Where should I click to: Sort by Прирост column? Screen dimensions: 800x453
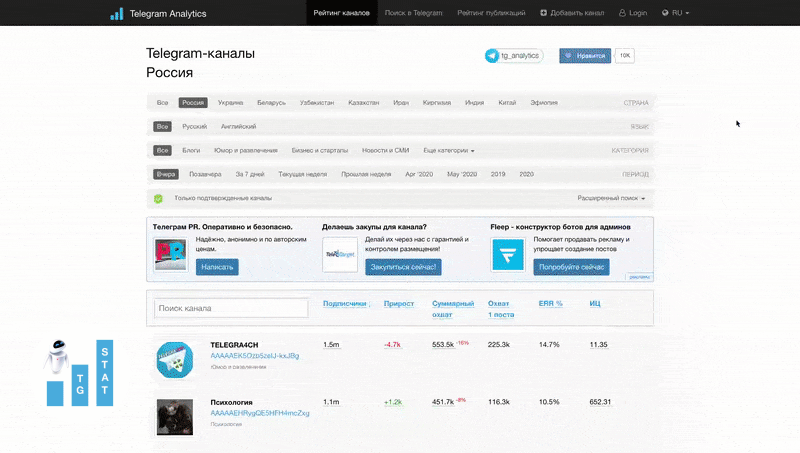click(398, 304)
